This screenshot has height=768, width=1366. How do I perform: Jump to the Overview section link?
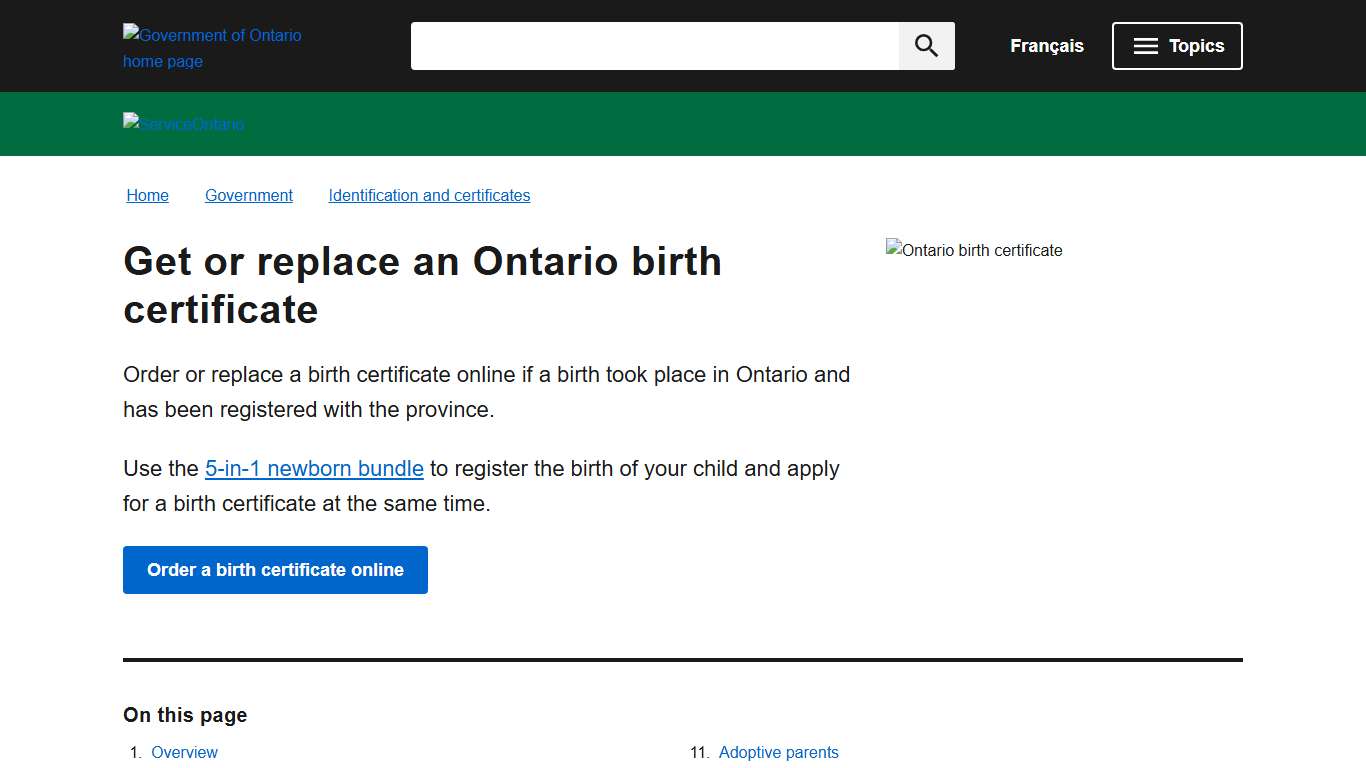[x=184, y=752]
